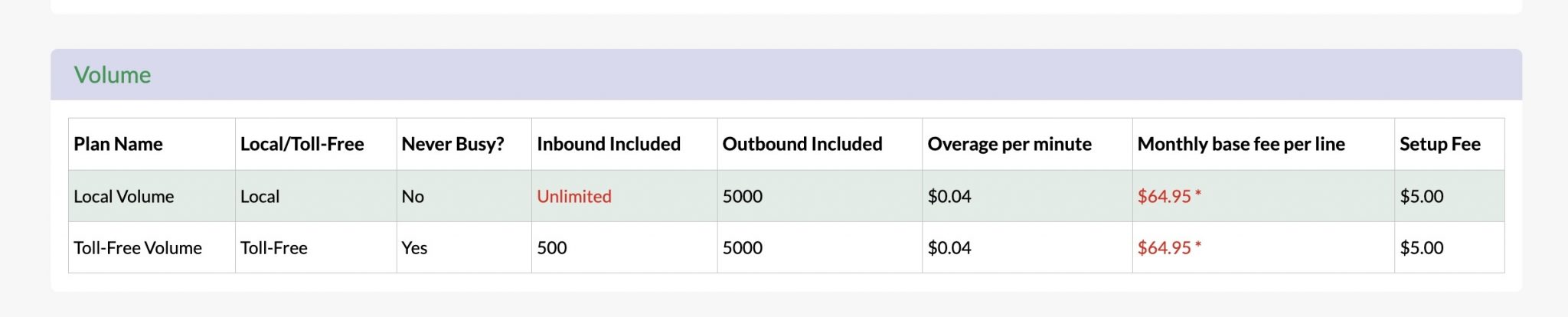This screenshot has width=1568, height=317.
Task: Click Local Volume's 5000 outbound cell
Action: click(x=742, y=196)
